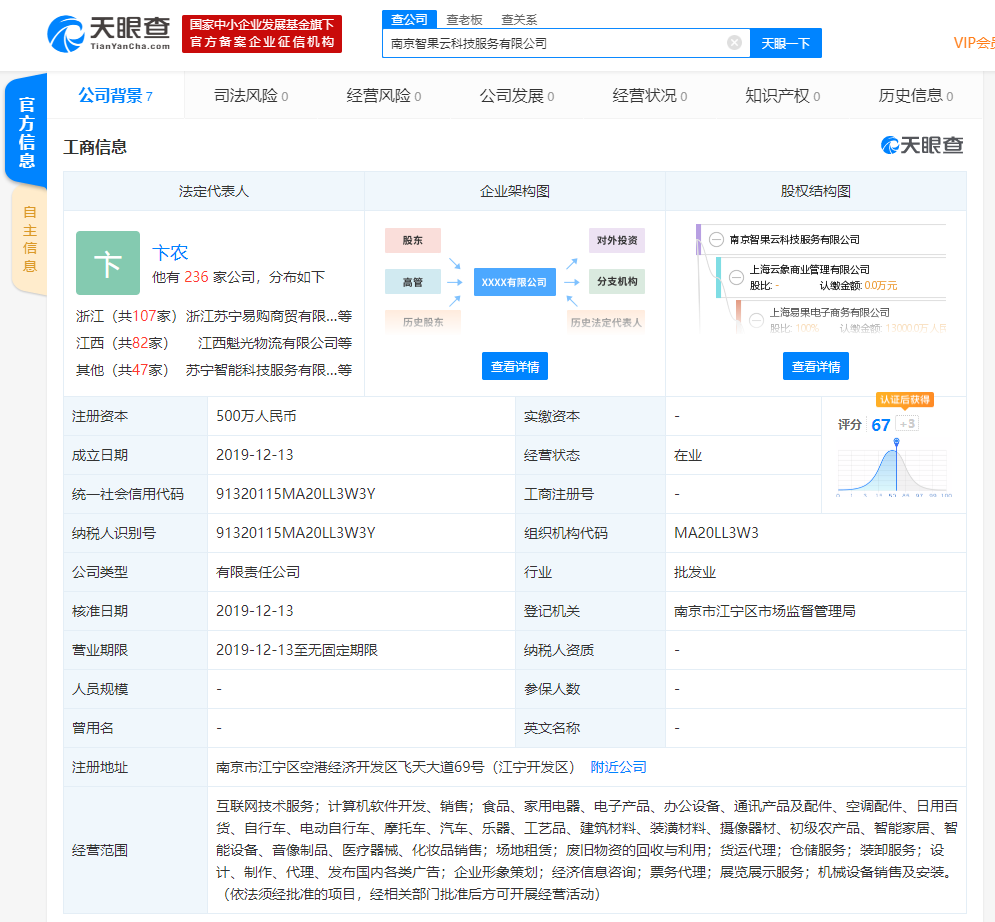Open the 附近公司 link next to the address

point(618,767)
